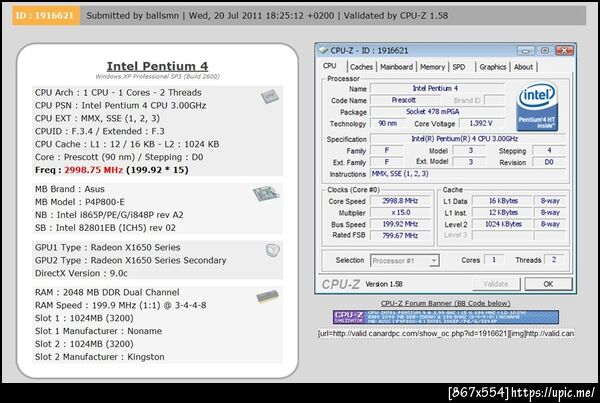The width and height of the screenshot is (600, 403).
Task: Click the grayed Validate button
Action: point(496,284)
